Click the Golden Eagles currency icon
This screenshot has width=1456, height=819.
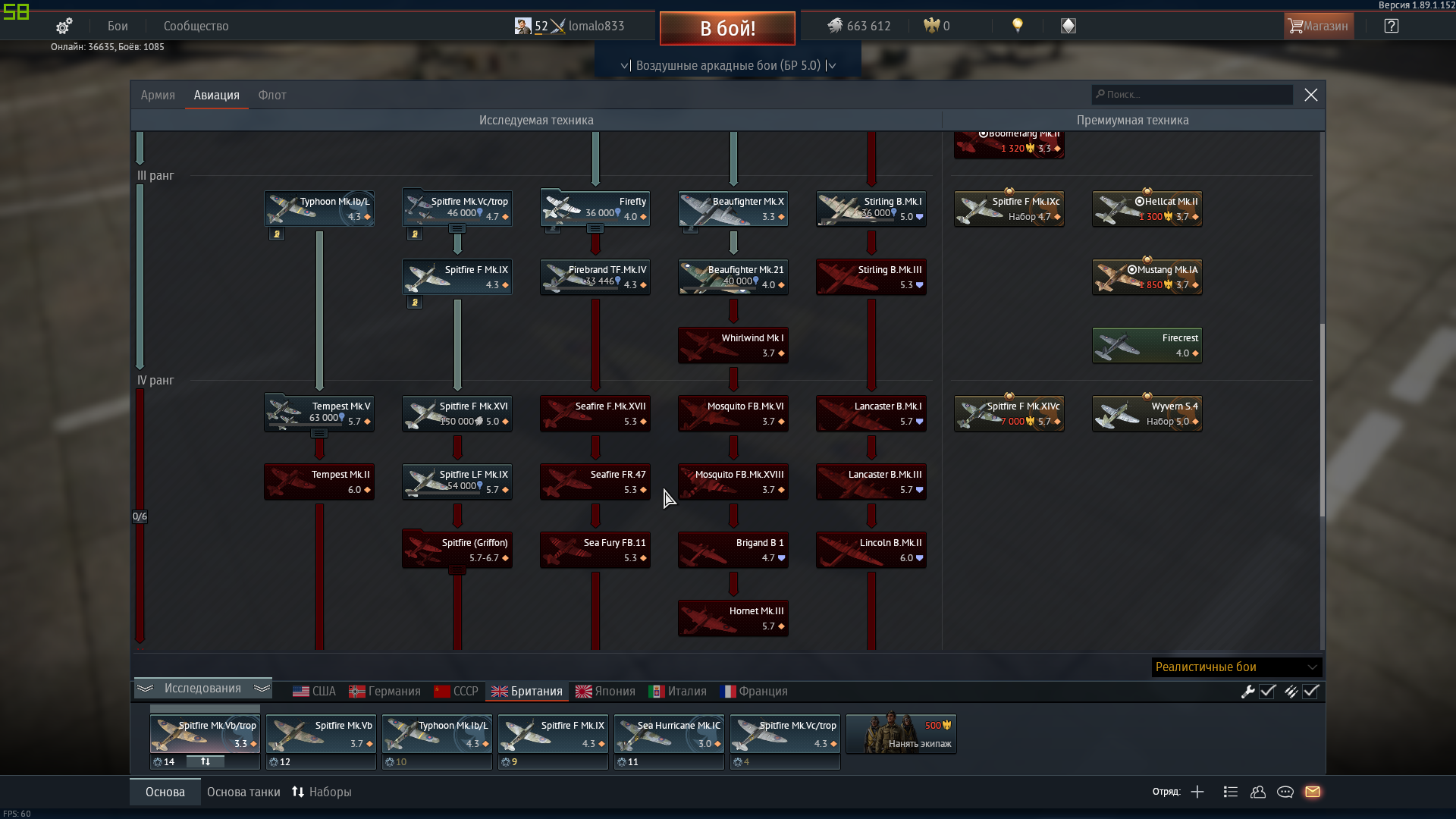click(931, 26)
